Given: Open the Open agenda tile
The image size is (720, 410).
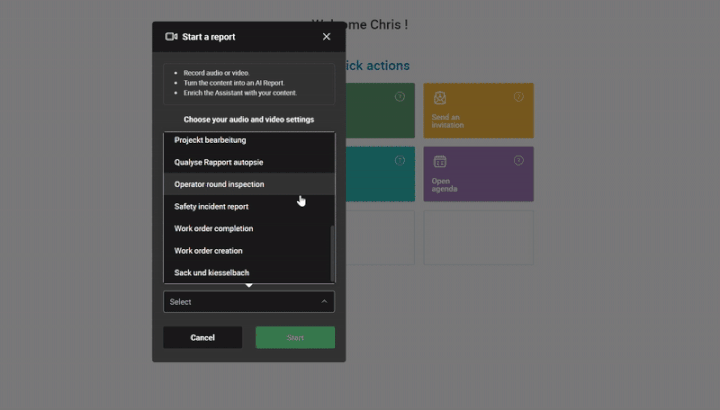Looking at the screenshot, I should tap(478, 174).
